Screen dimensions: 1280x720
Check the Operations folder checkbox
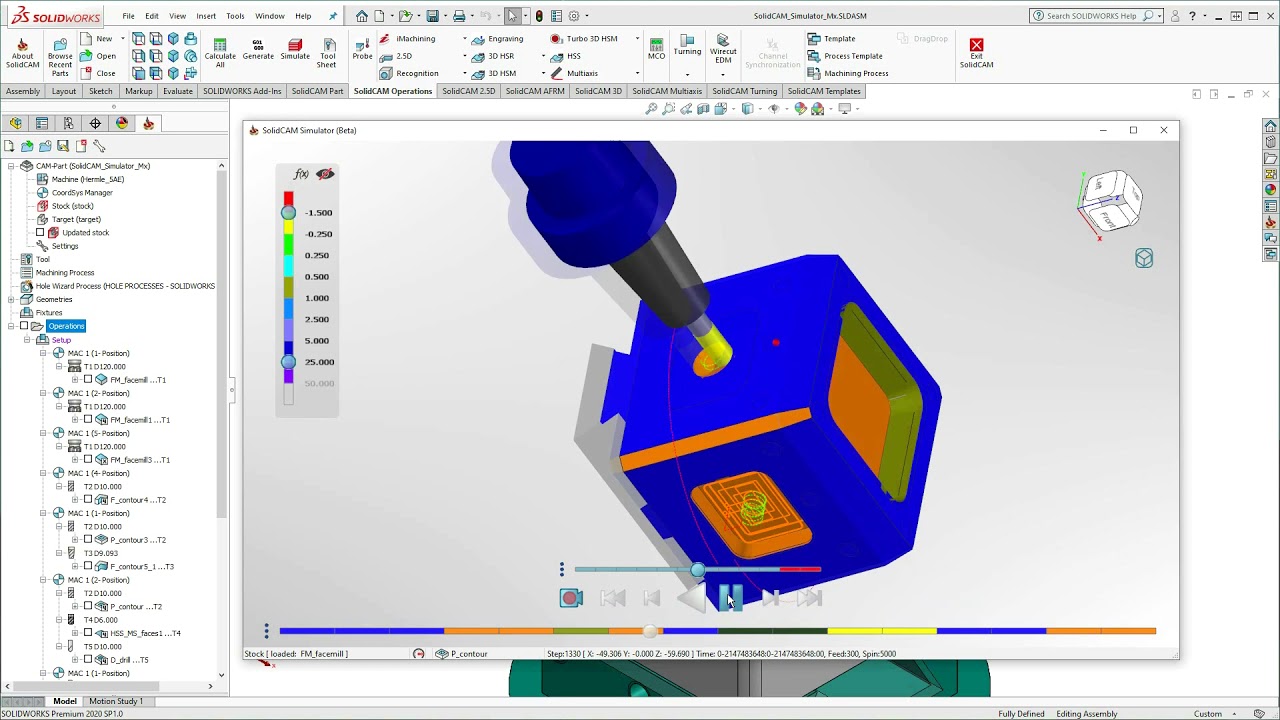pyautogui.click(x=24, y=326)
